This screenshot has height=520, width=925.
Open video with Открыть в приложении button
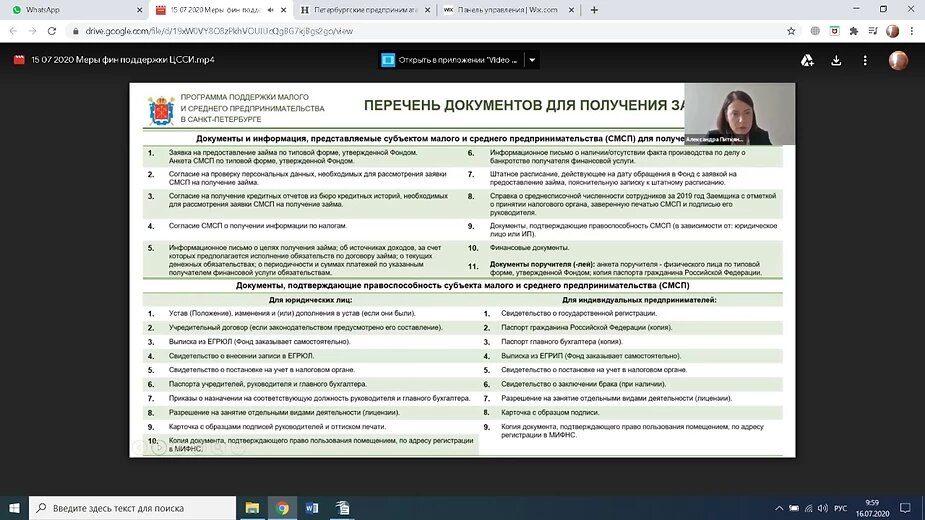(x=451, y=60)
